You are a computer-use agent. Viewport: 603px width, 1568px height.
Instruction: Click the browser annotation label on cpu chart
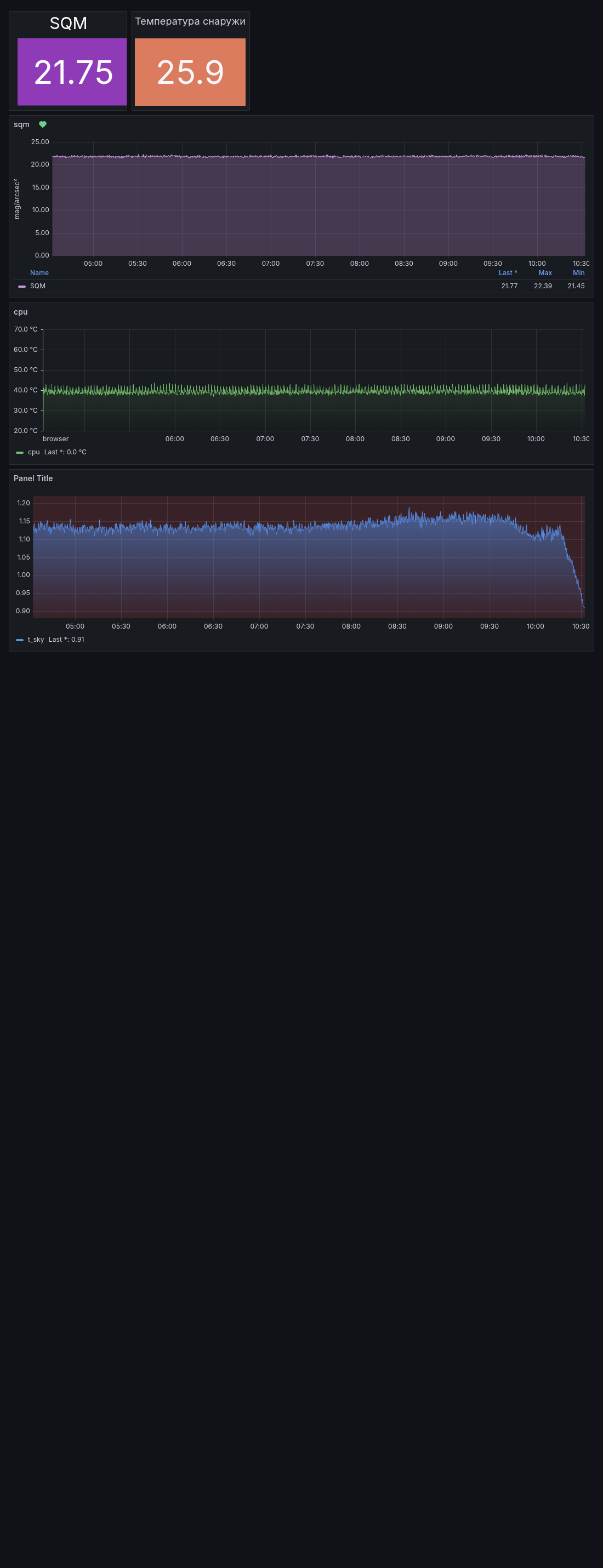point(55,439)
